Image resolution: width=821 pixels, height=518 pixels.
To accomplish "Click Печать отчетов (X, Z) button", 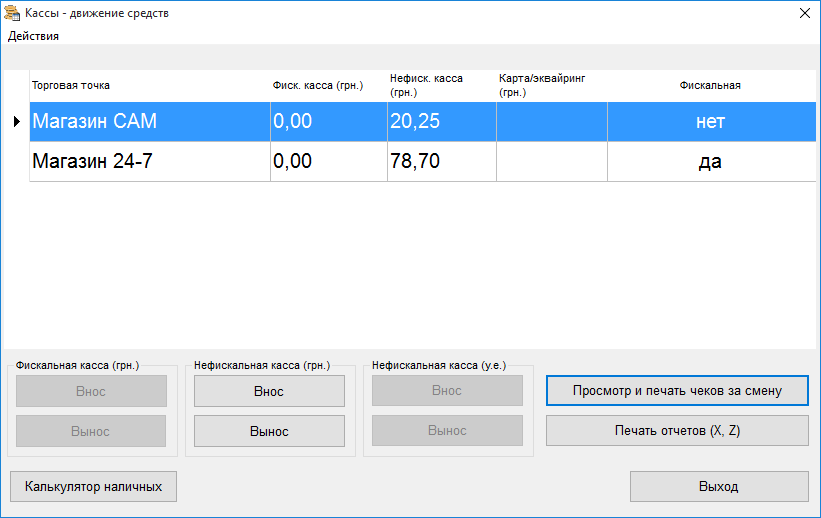I will click(x=677, y=430).
